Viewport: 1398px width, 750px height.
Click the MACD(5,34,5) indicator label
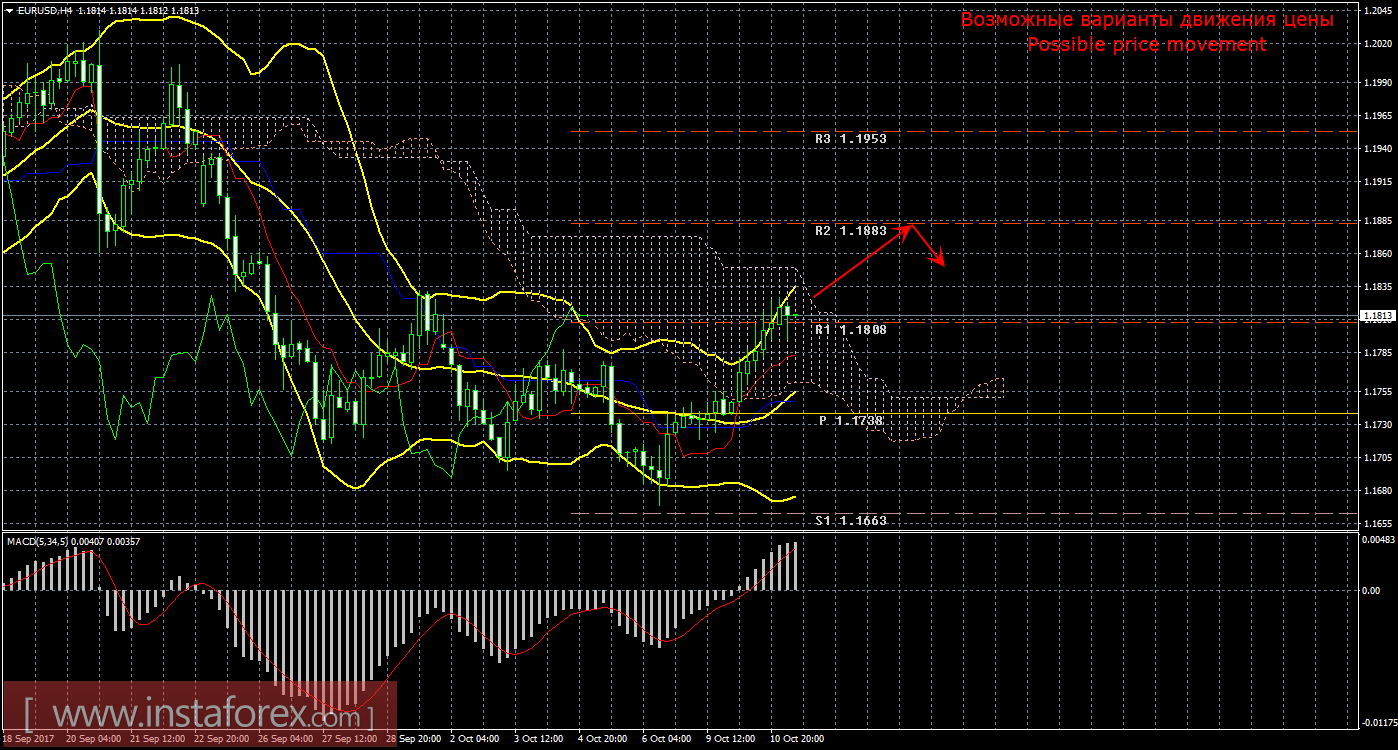(39, 541)
